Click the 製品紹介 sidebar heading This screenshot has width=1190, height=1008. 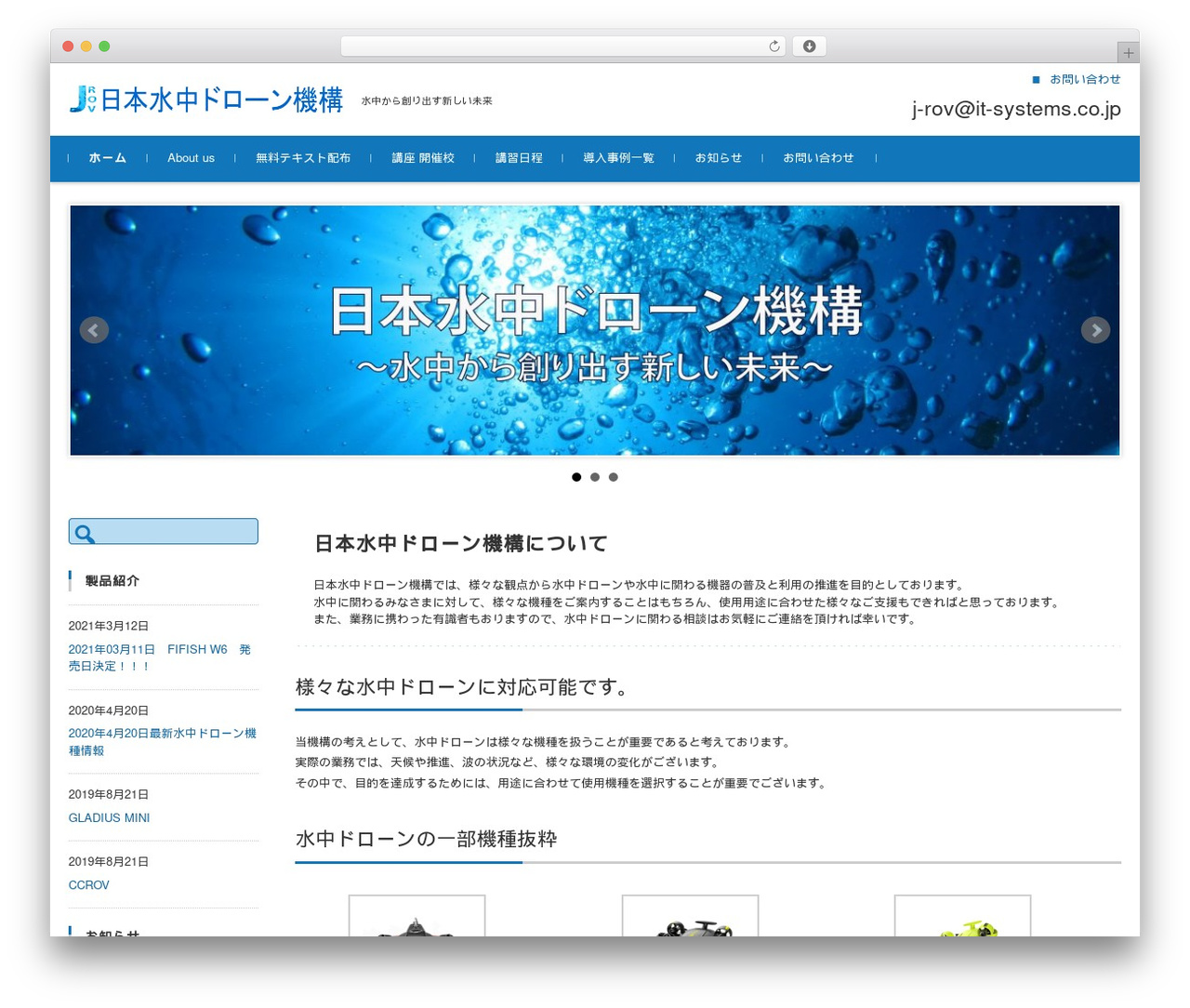112,580
